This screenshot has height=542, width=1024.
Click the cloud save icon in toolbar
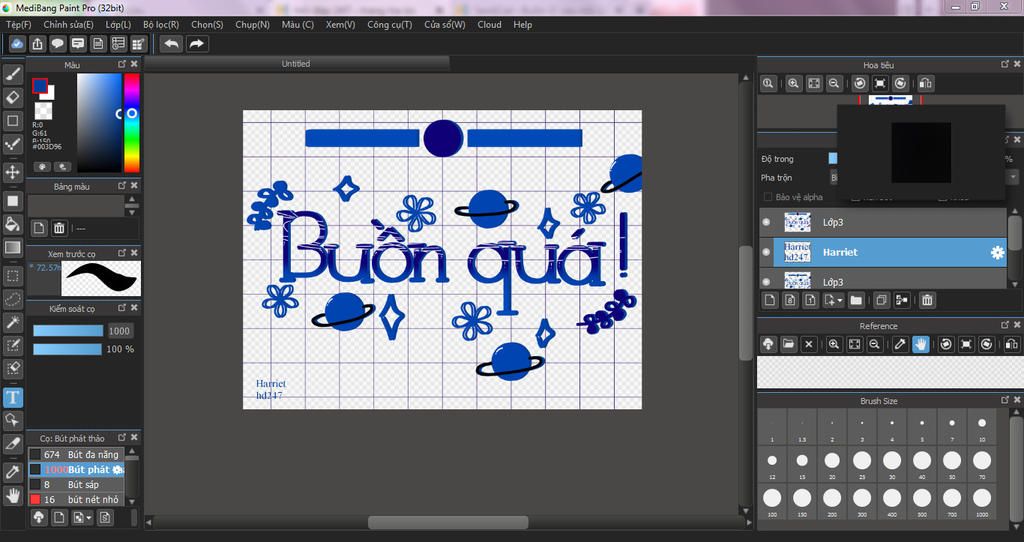17,44
